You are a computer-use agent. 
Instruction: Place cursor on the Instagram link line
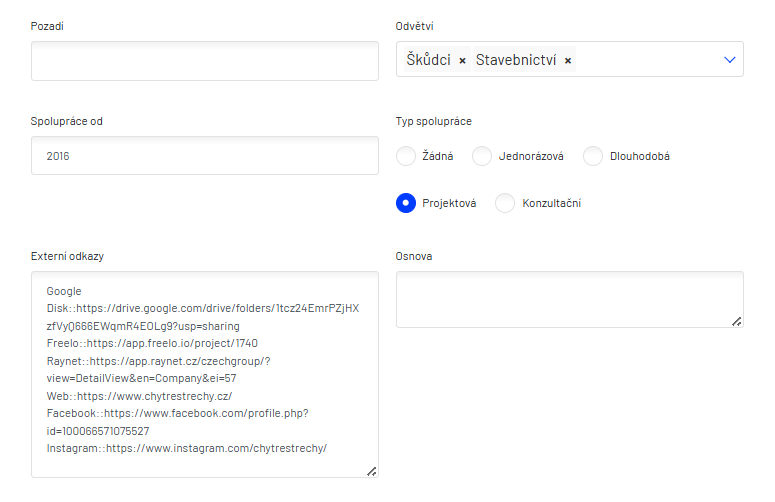pyautogui.click(x=187, y=448)
